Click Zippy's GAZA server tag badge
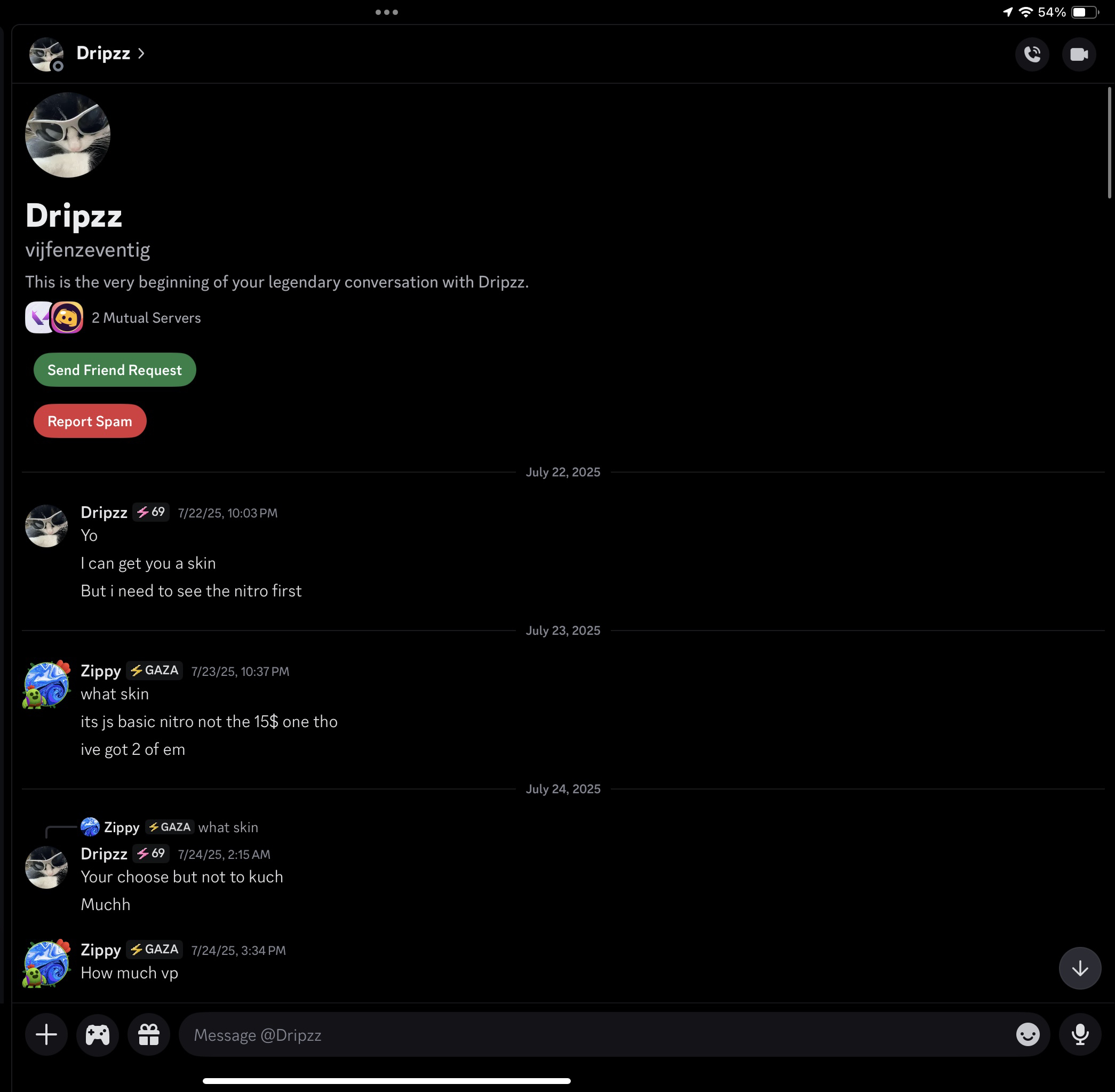1115x1092 pixels. (x=155, y=671)
